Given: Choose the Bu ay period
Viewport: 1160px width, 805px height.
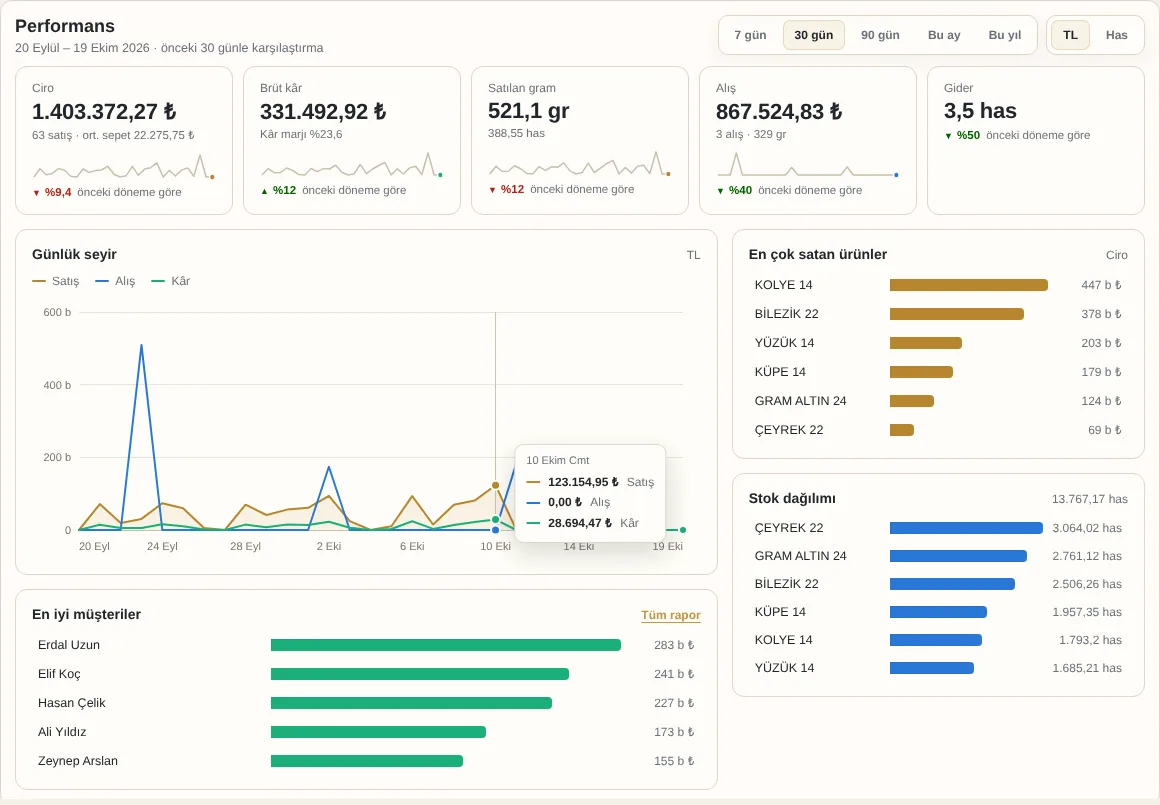Looking at the screenshot, I should click(x=944, y=35).
